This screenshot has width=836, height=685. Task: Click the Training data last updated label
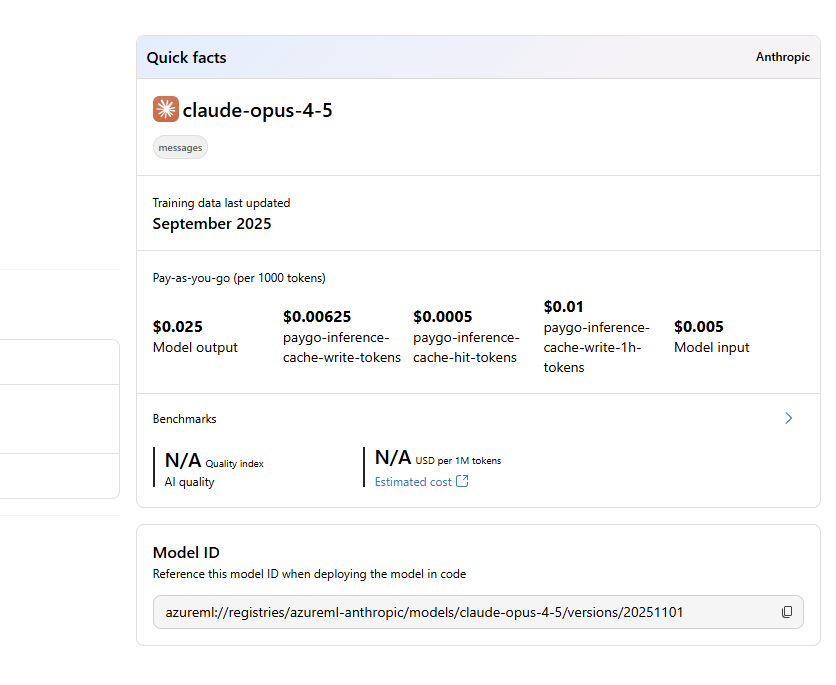point(221,203)
